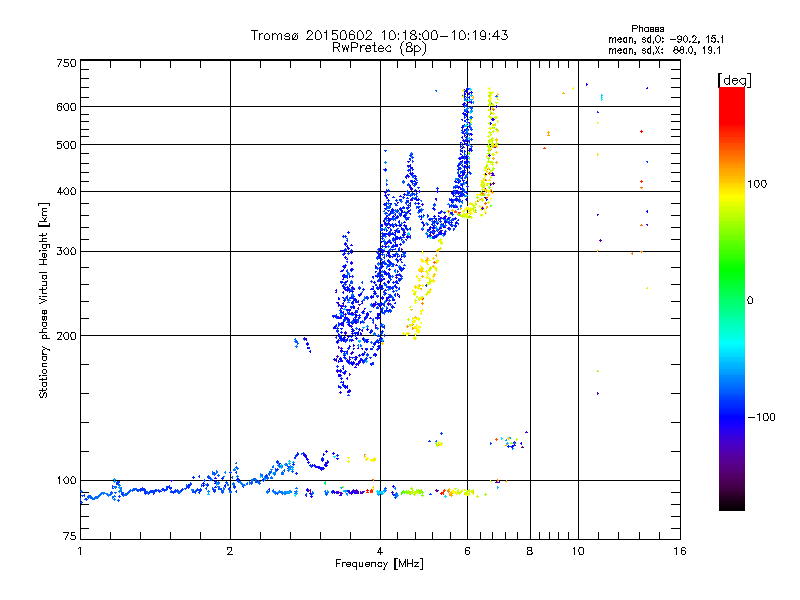Screen dimensions: 800x600
Task: Click the y-axis tick label '750'
Action: click(x=66, y=63)
